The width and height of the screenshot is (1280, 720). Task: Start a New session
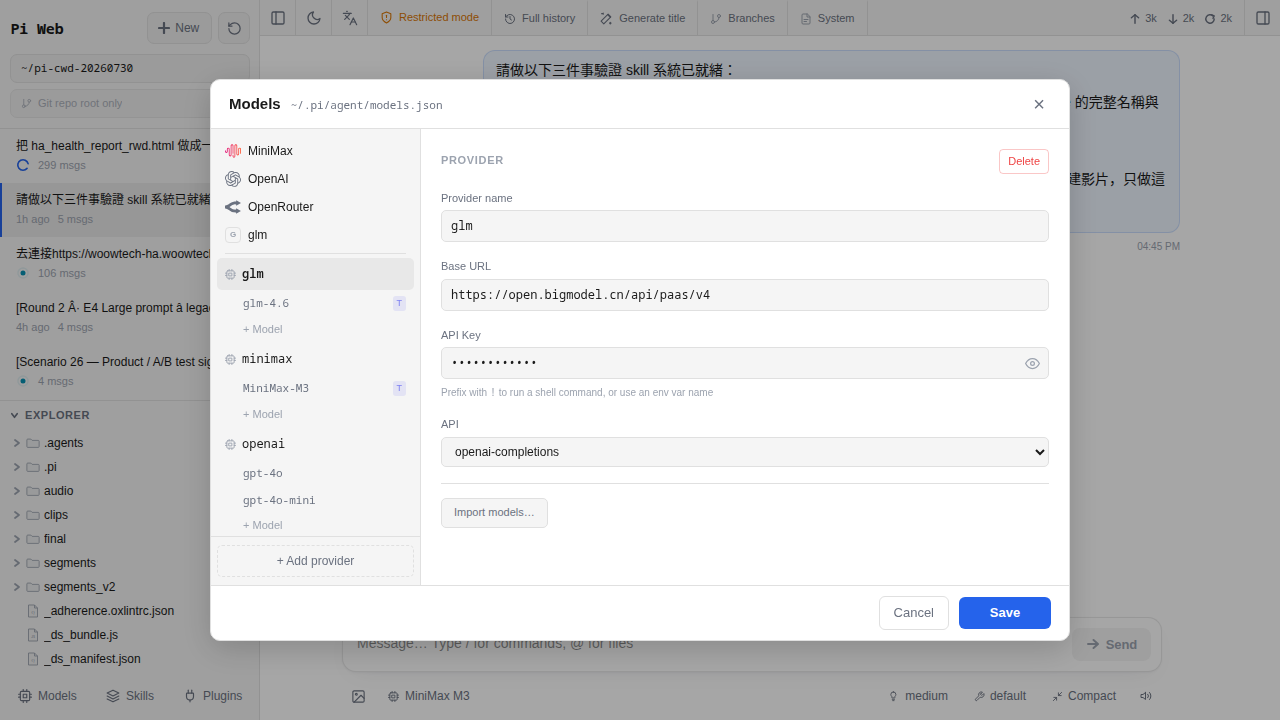(179, 28)
